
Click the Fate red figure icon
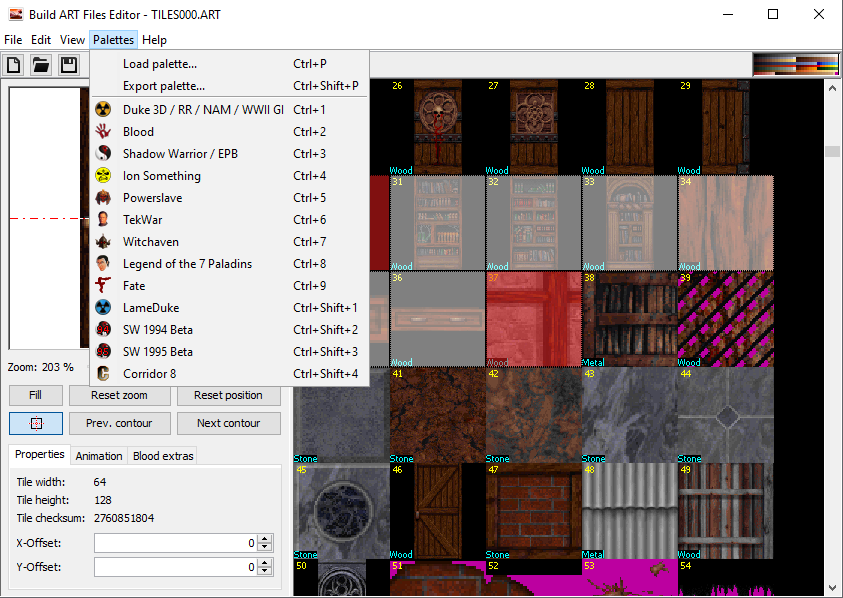(103, 286)
